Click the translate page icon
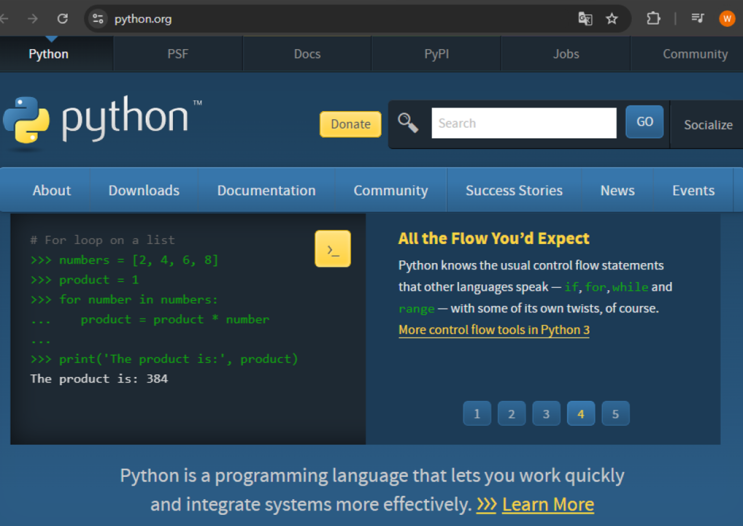 585,18
